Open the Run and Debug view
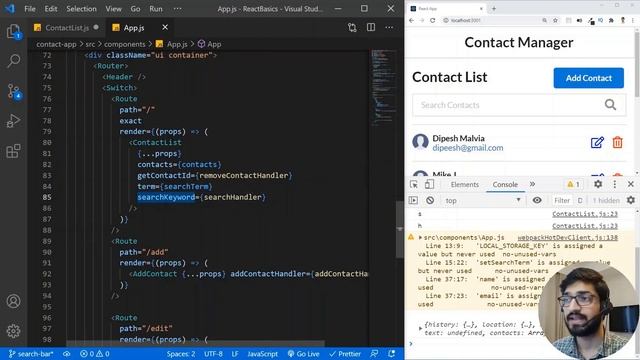Viewport: 640px width, 360px height. pos(13,121)
